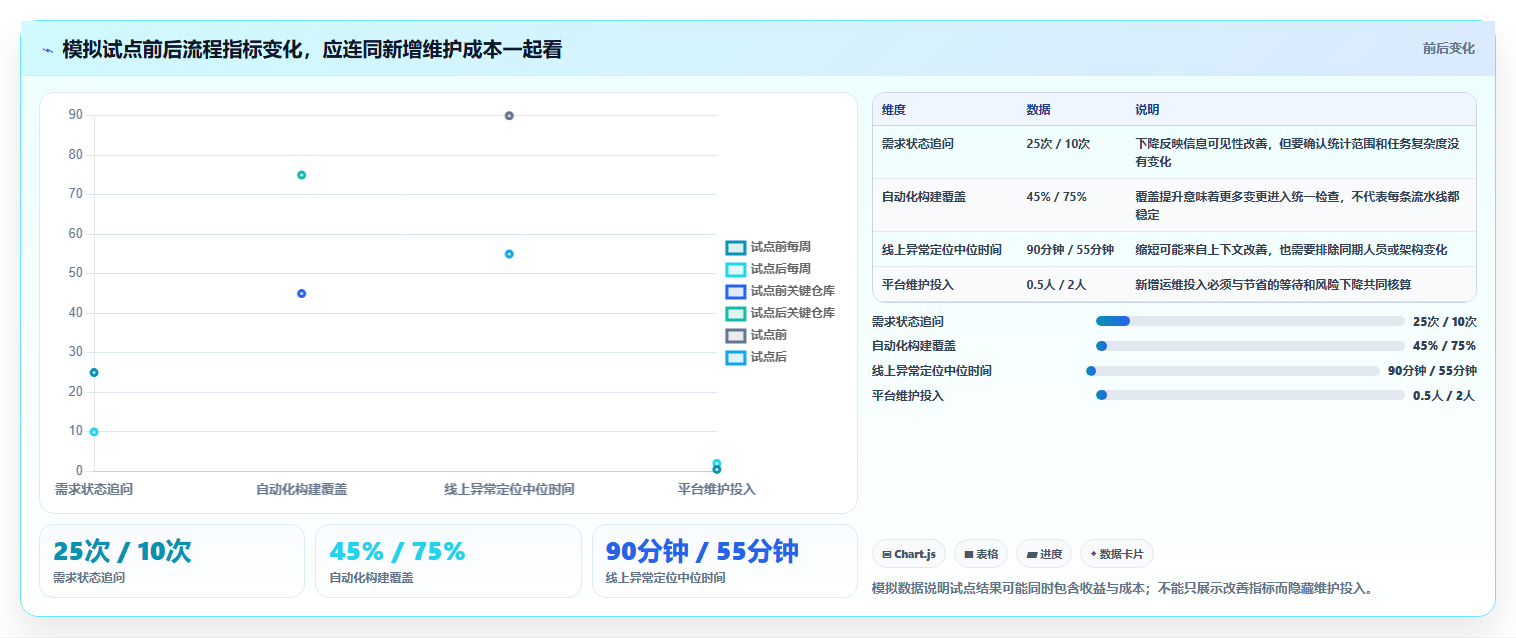Click the 自动化构建覆盖 x-axis label
Image resolution: width=1516 pixels, height=638 pixels.
pos(301,489)
